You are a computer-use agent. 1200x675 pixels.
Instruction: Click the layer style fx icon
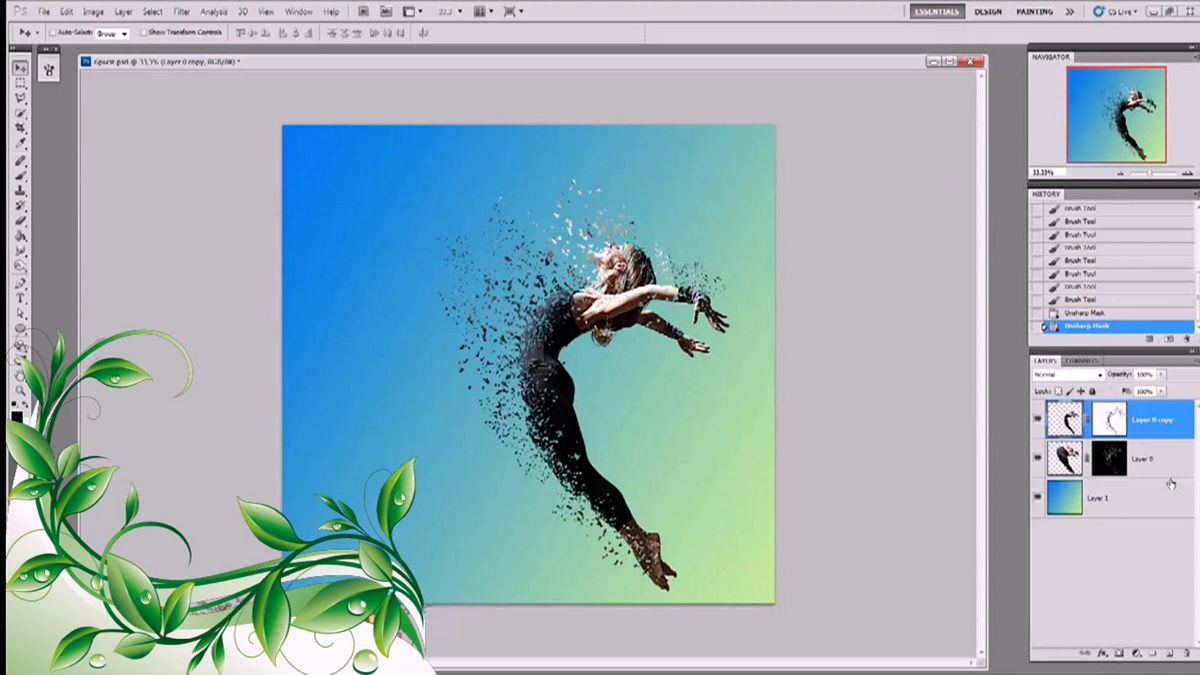tap(1103, 653)
